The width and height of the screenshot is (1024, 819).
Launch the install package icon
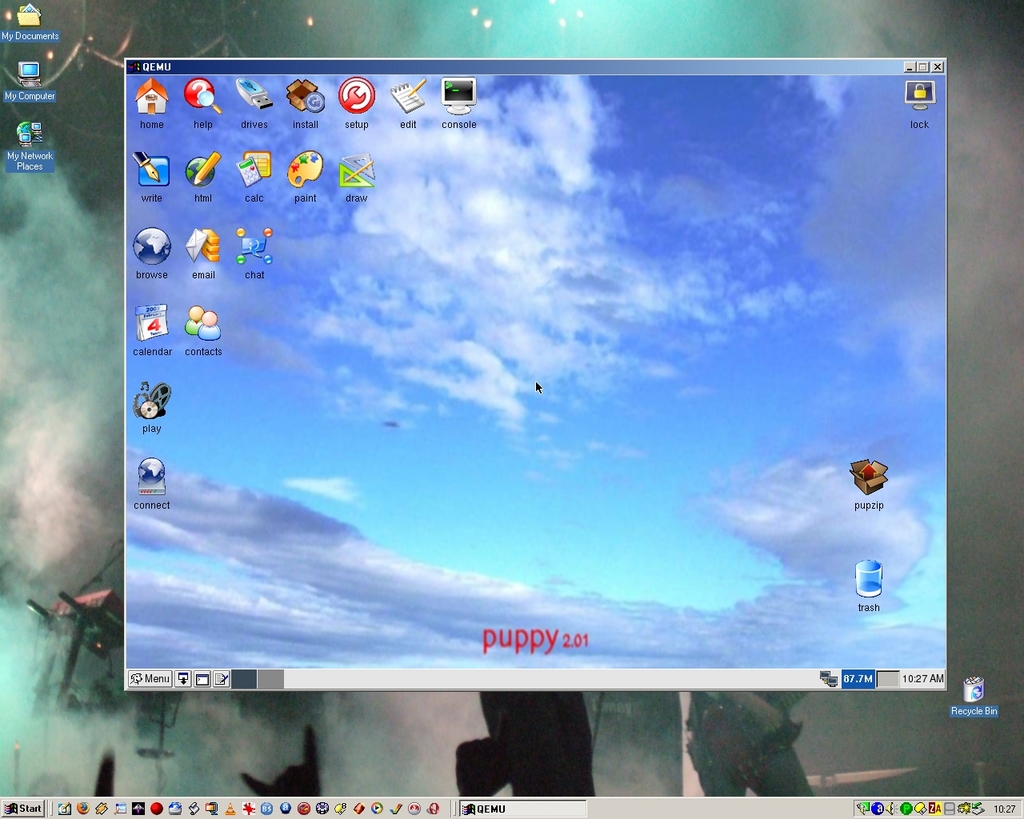pos(305,103)
